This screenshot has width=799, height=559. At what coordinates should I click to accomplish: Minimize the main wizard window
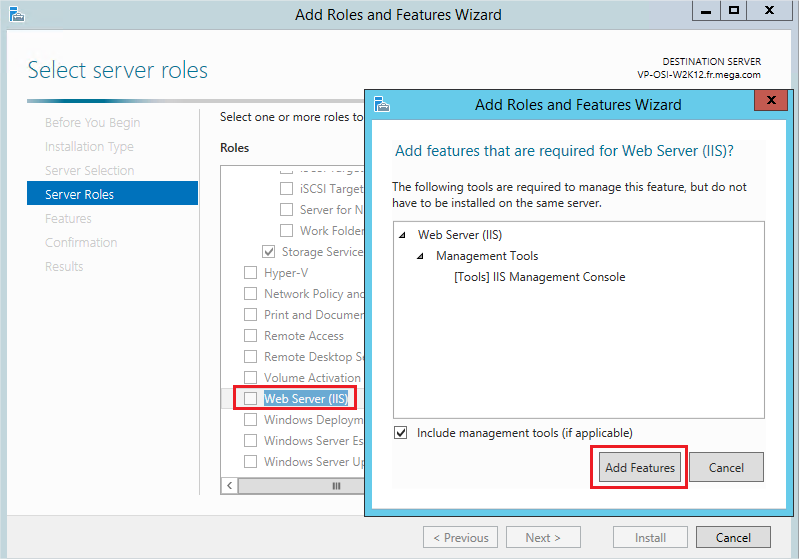(x=704, y=12)
